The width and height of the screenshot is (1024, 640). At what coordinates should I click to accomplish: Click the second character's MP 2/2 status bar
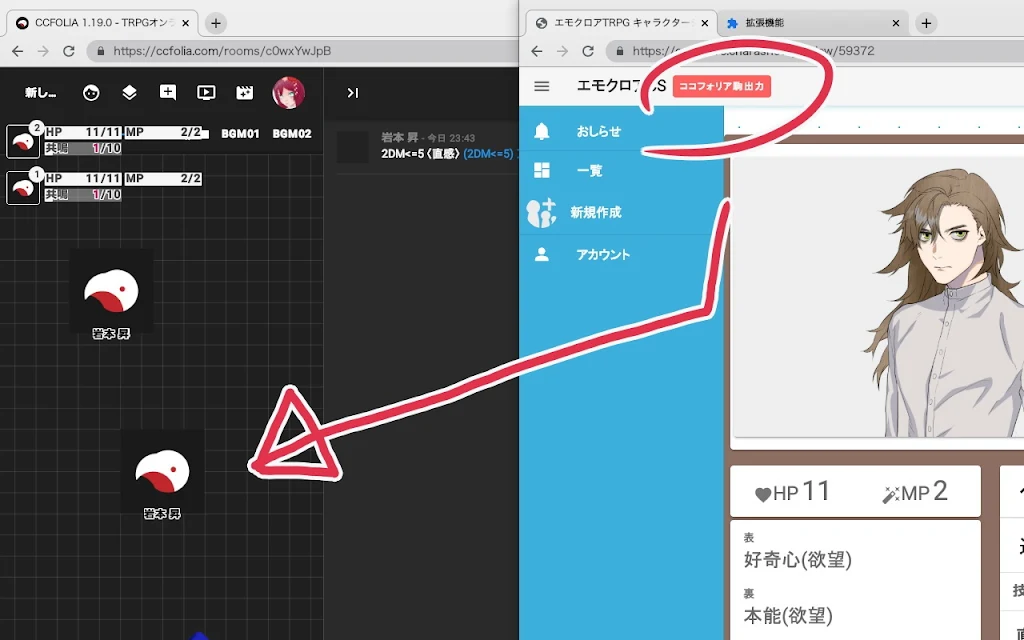point(163,179)
